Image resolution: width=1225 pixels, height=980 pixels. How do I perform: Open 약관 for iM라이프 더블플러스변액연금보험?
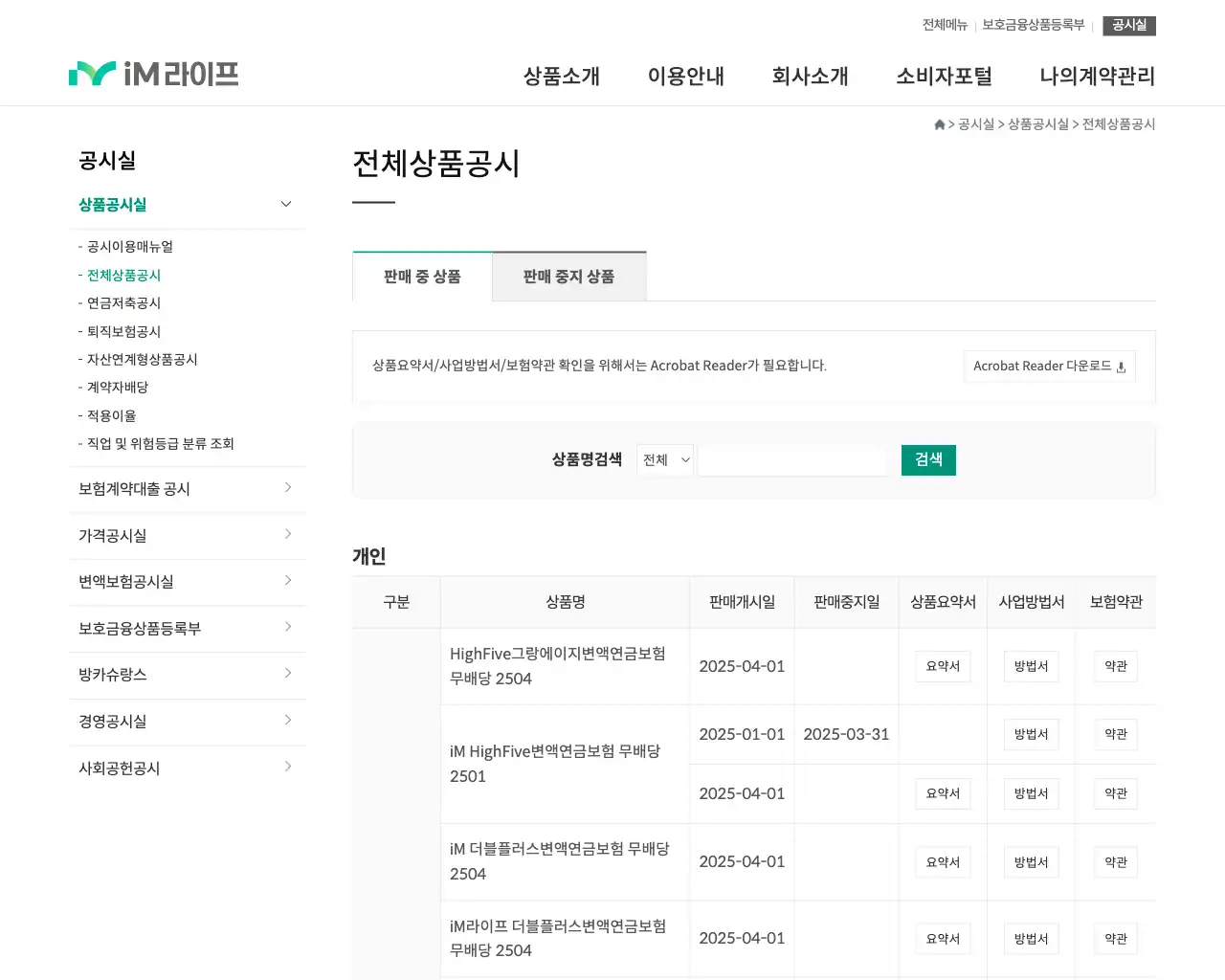1116,939
